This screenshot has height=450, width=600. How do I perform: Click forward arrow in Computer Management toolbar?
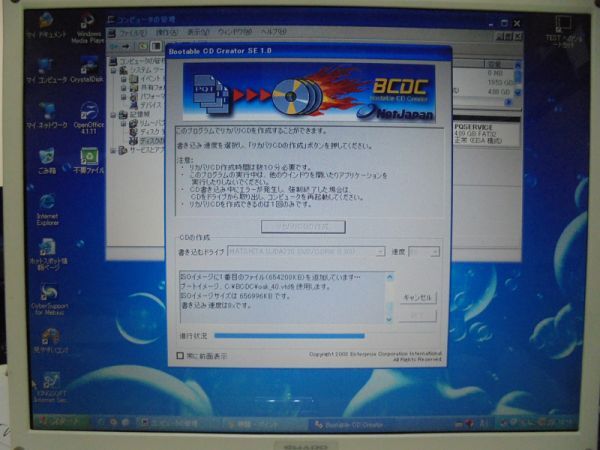(126, 46)
